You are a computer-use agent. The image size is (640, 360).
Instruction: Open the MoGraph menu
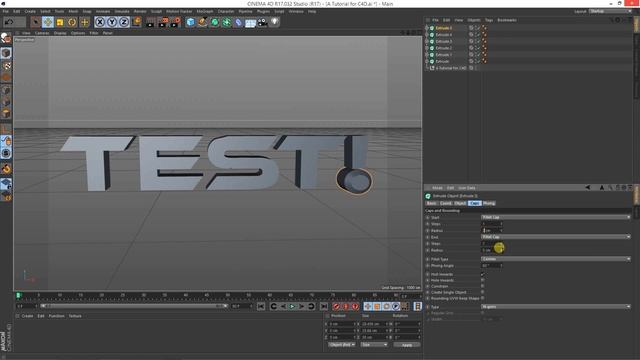point(204,11)
